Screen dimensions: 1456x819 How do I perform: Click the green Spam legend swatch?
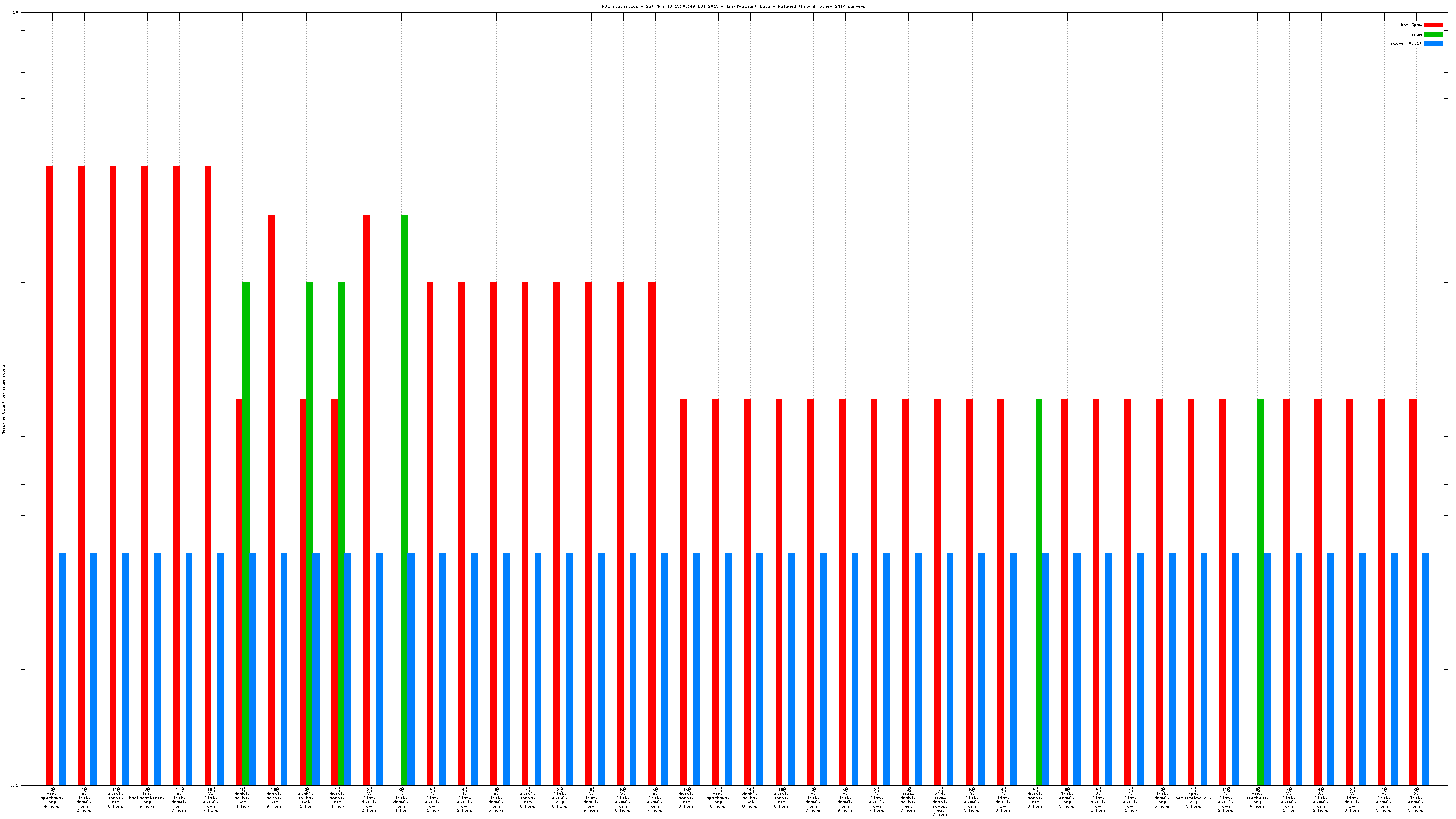tap(1433, 35)
